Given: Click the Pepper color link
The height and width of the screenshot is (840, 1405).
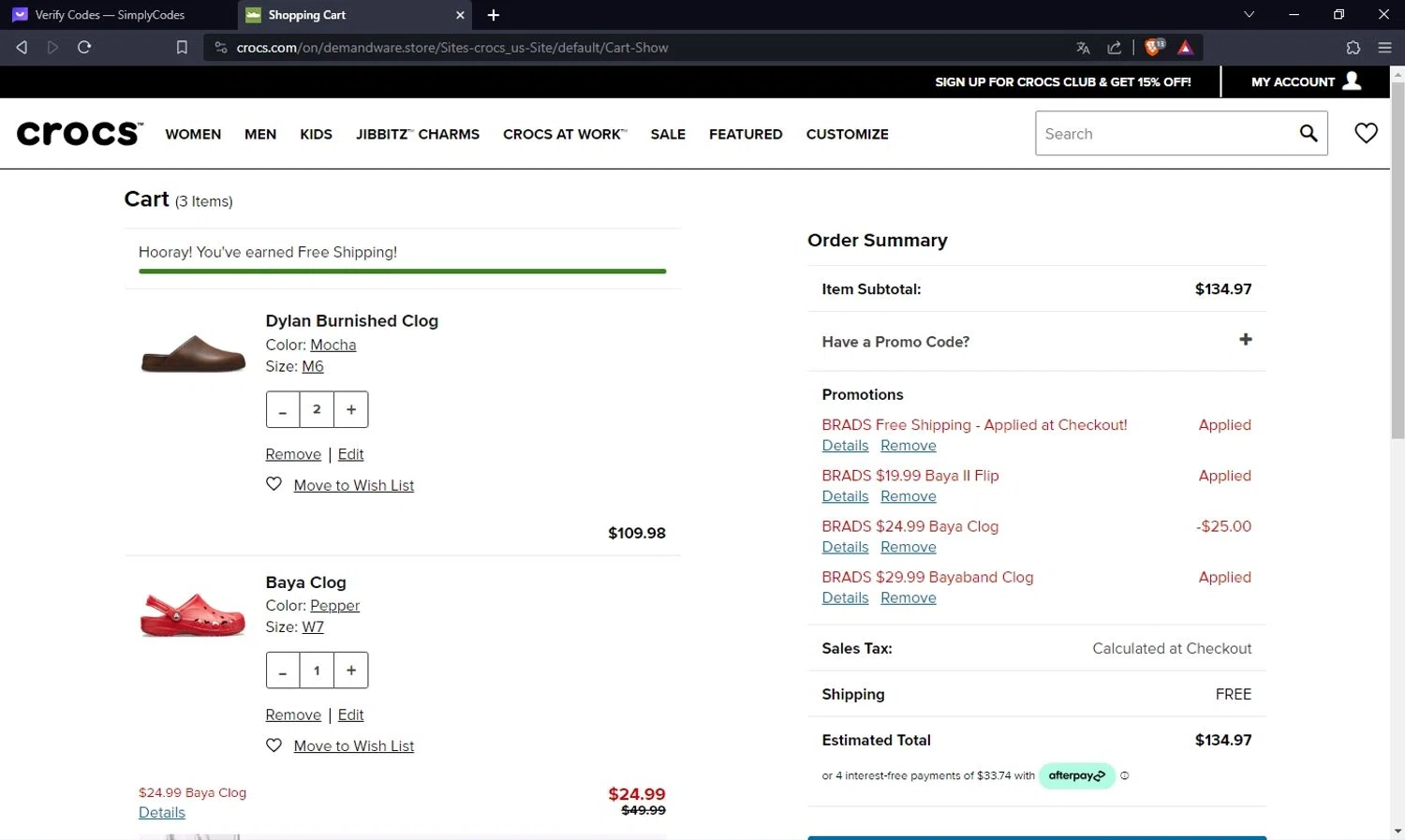Looking at the screenshot, I should click(x=335, y=605).
